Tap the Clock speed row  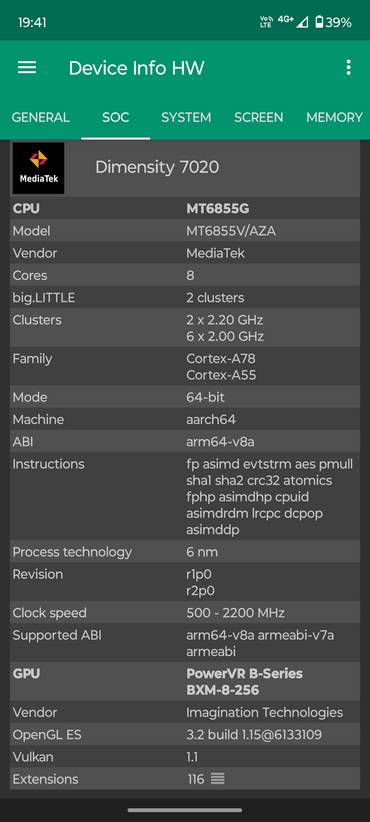184,613
